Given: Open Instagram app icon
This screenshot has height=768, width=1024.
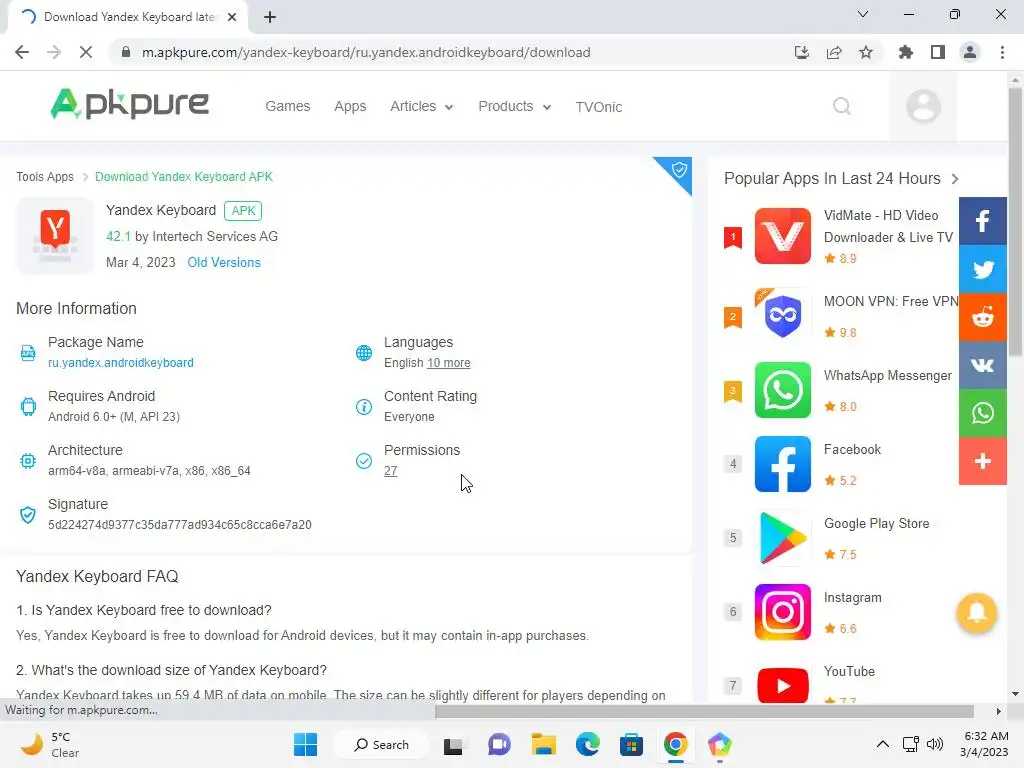Looking at the screenshot, I should 782,612.
